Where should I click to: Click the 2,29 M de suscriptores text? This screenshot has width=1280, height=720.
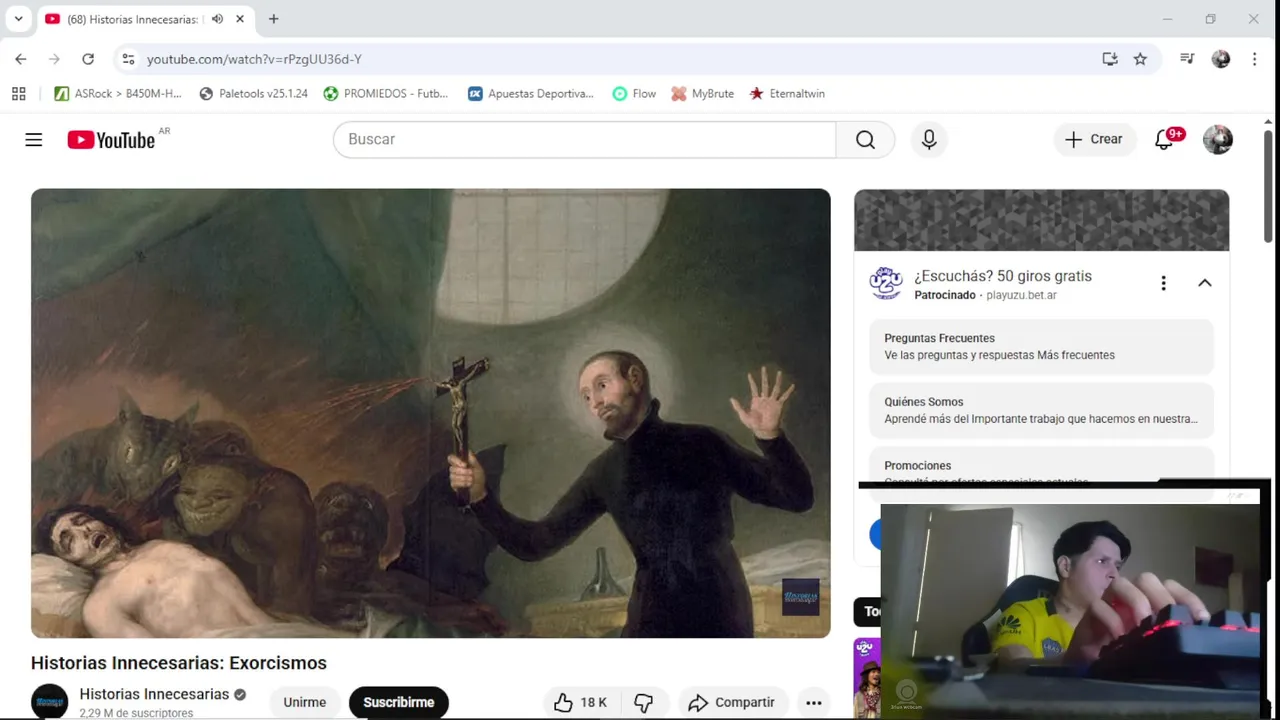click(136, 713)
